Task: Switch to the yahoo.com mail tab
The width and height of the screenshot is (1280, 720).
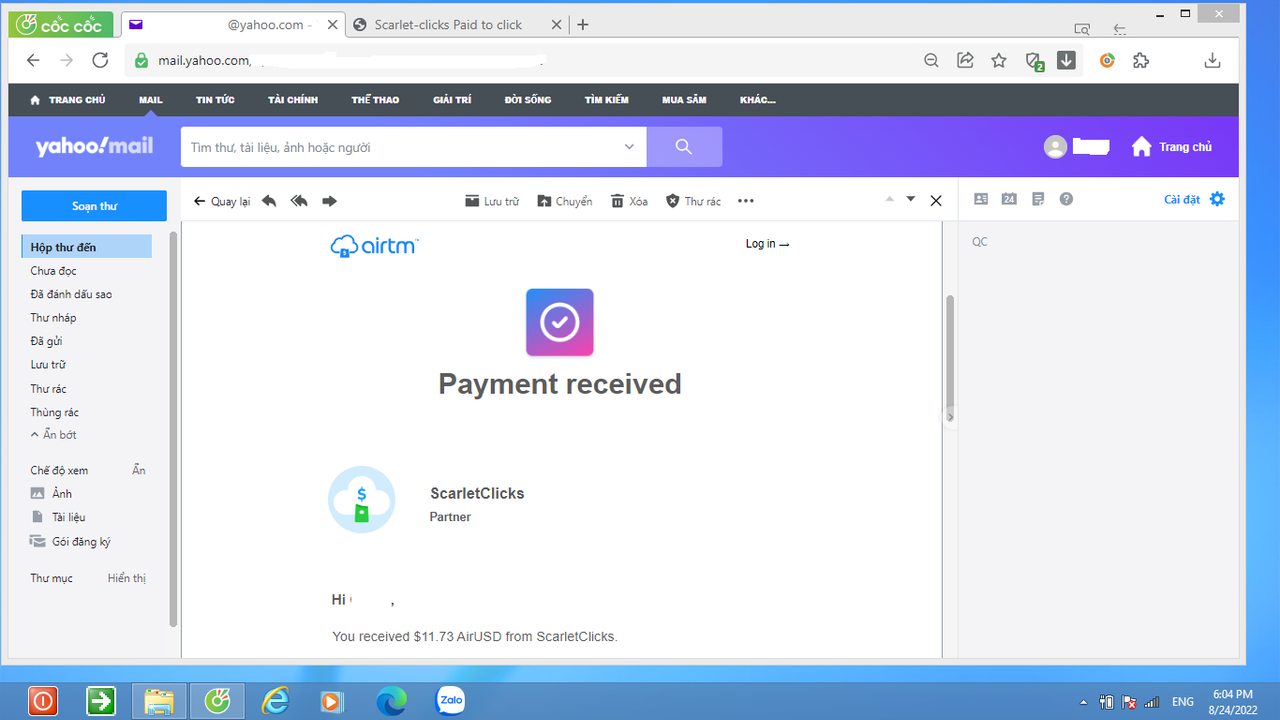Action: [x=232, y=25]
